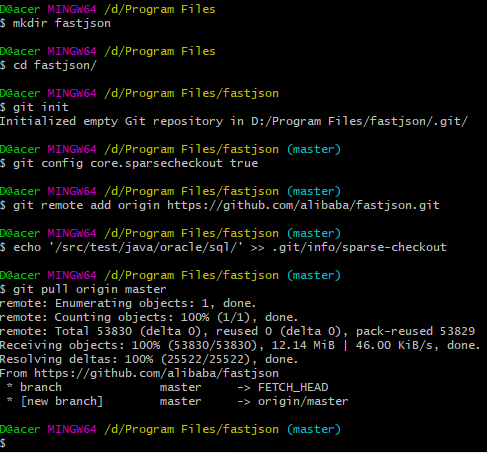Screen dimensions: 487x453
Task: Click 'From https://github.com/alibaba/fastjson' line
Action: click(x=139, y=373)
